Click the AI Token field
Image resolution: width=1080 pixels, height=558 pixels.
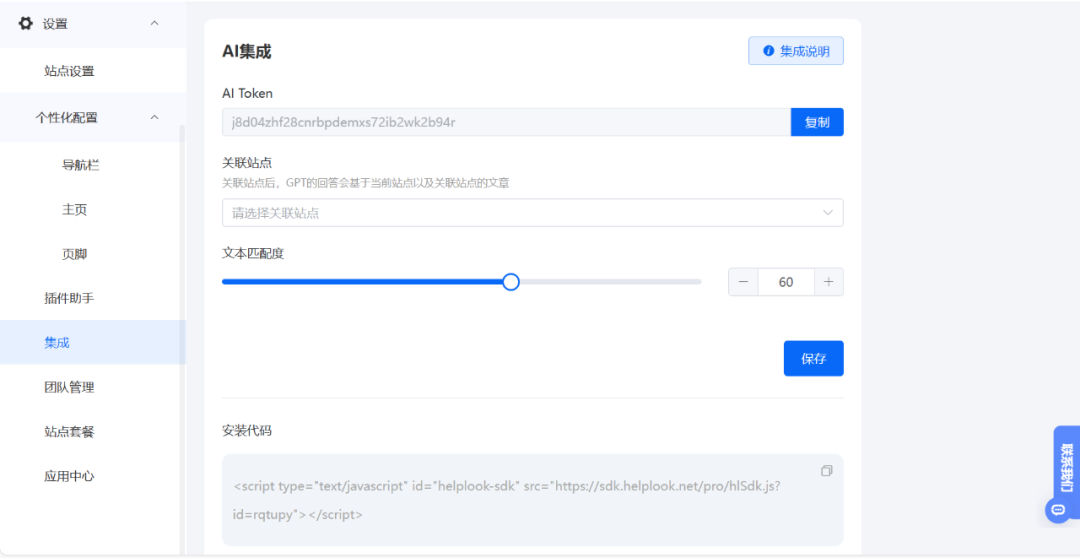(506, 122)
